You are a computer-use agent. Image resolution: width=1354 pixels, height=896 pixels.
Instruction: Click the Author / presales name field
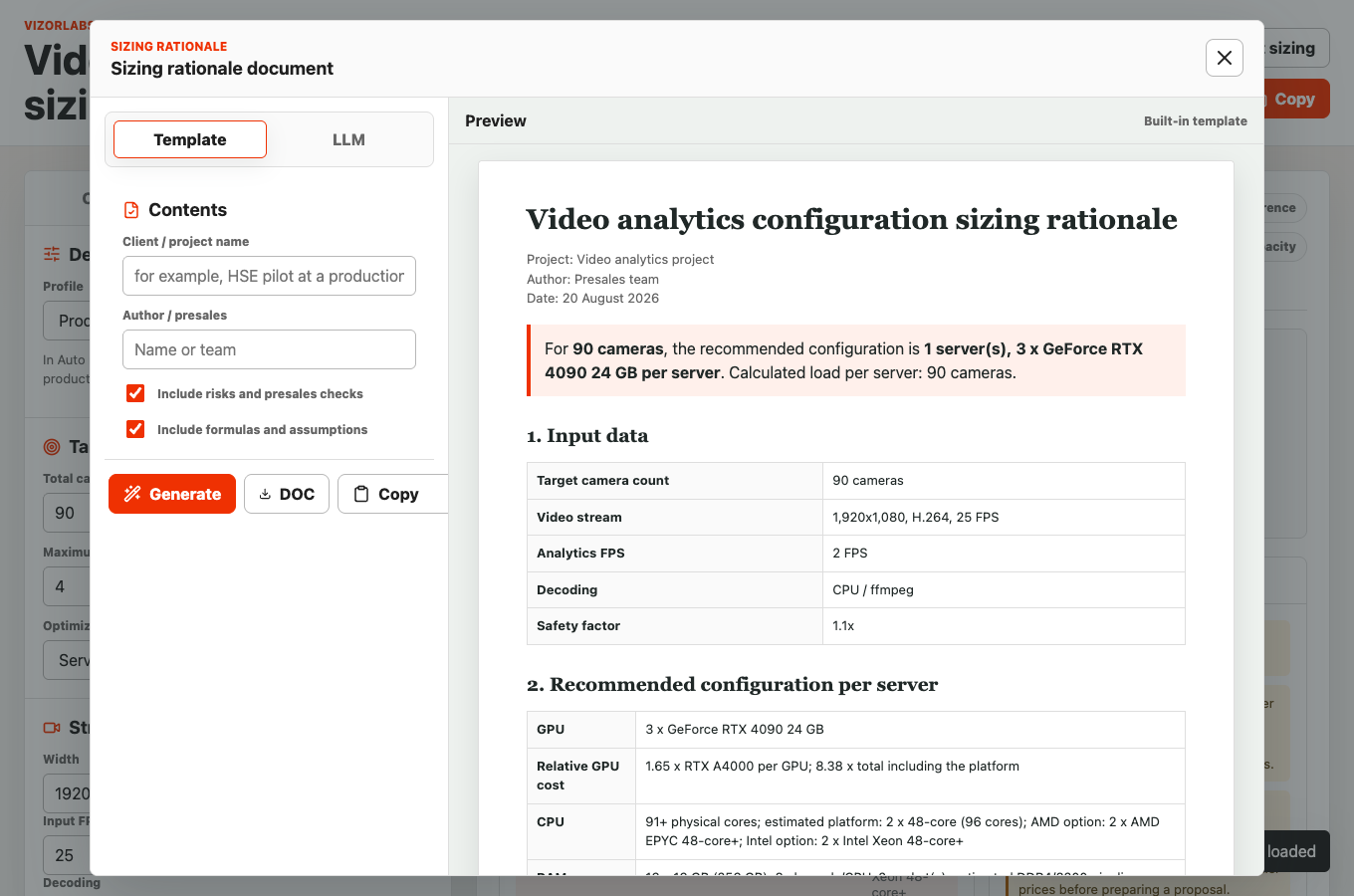click(x=269, y=349)
